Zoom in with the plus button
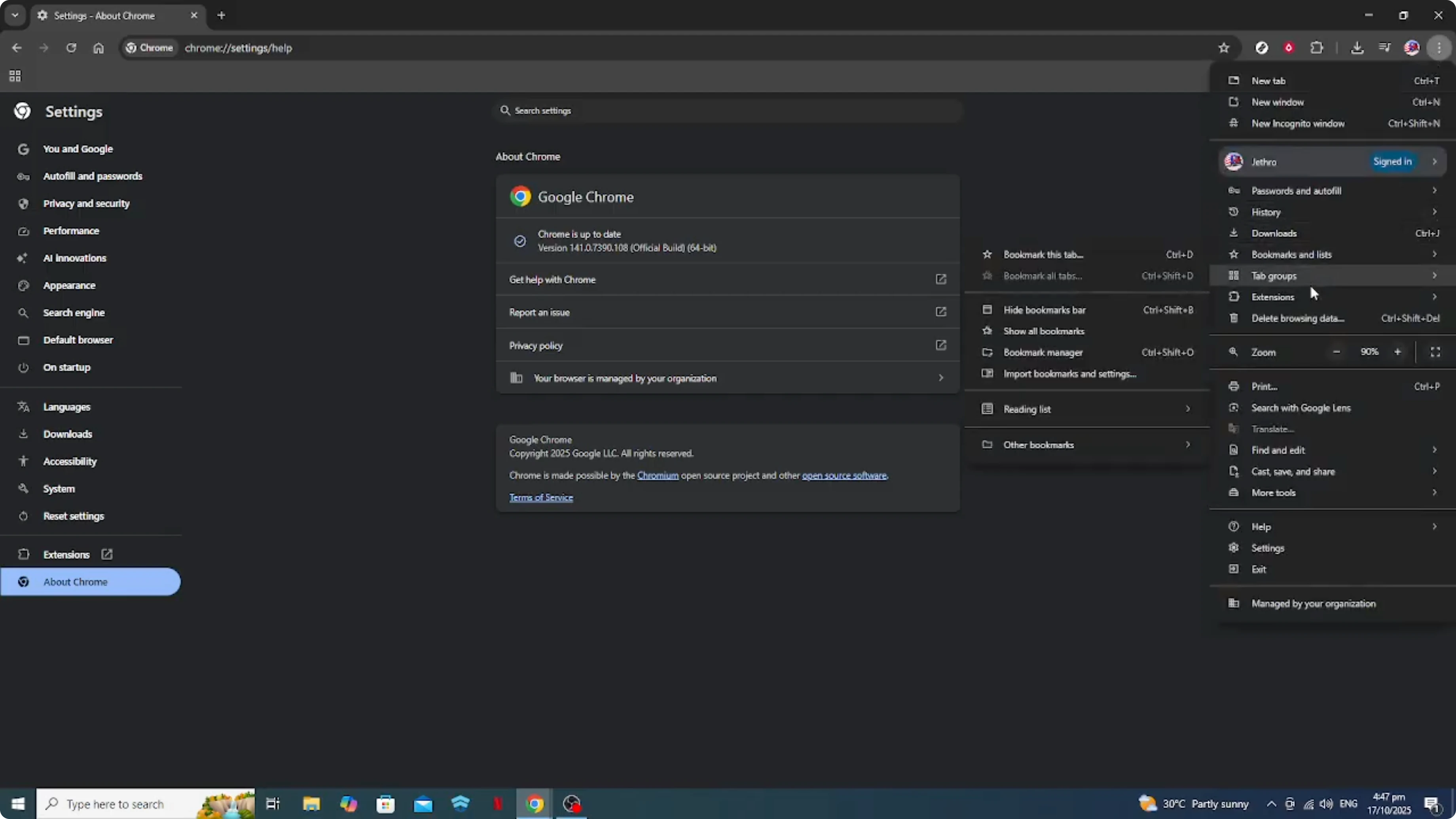The image size is (1456, 819). pyautogui.click(x=1397, y=352)
